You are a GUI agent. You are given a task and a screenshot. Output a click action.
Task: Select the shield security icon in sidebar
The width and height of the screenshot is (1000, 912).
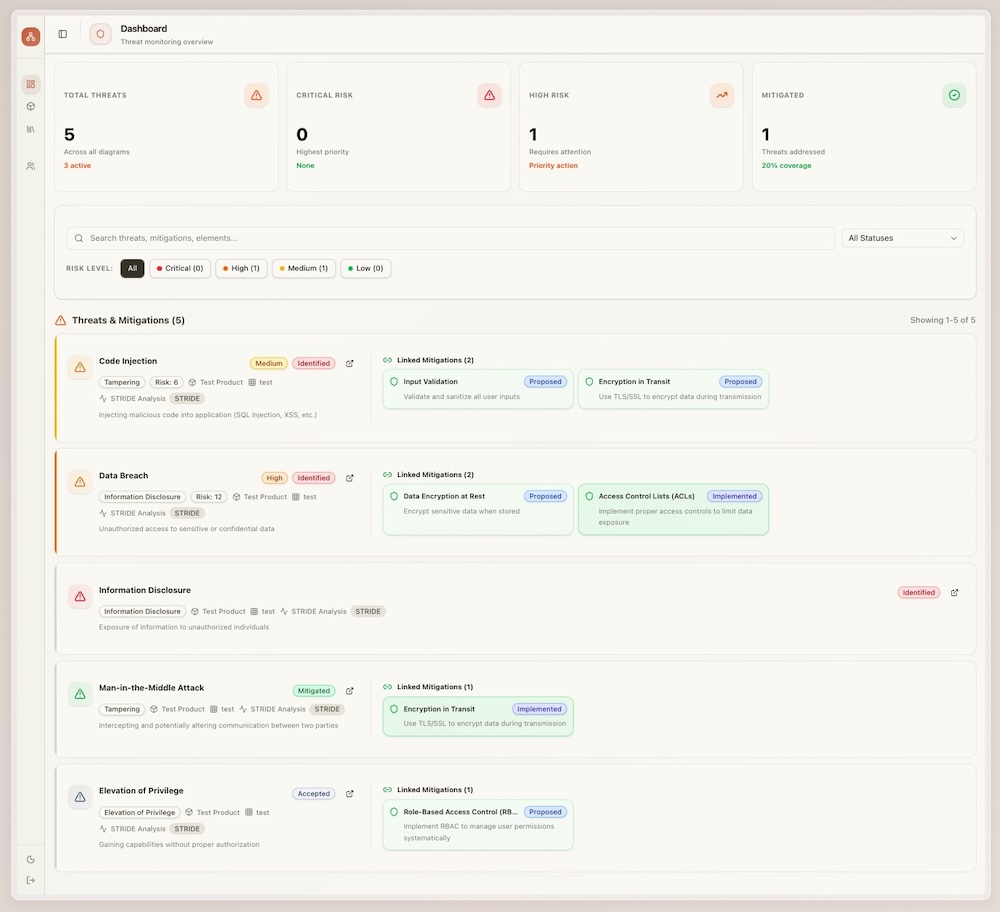[30, 106]
